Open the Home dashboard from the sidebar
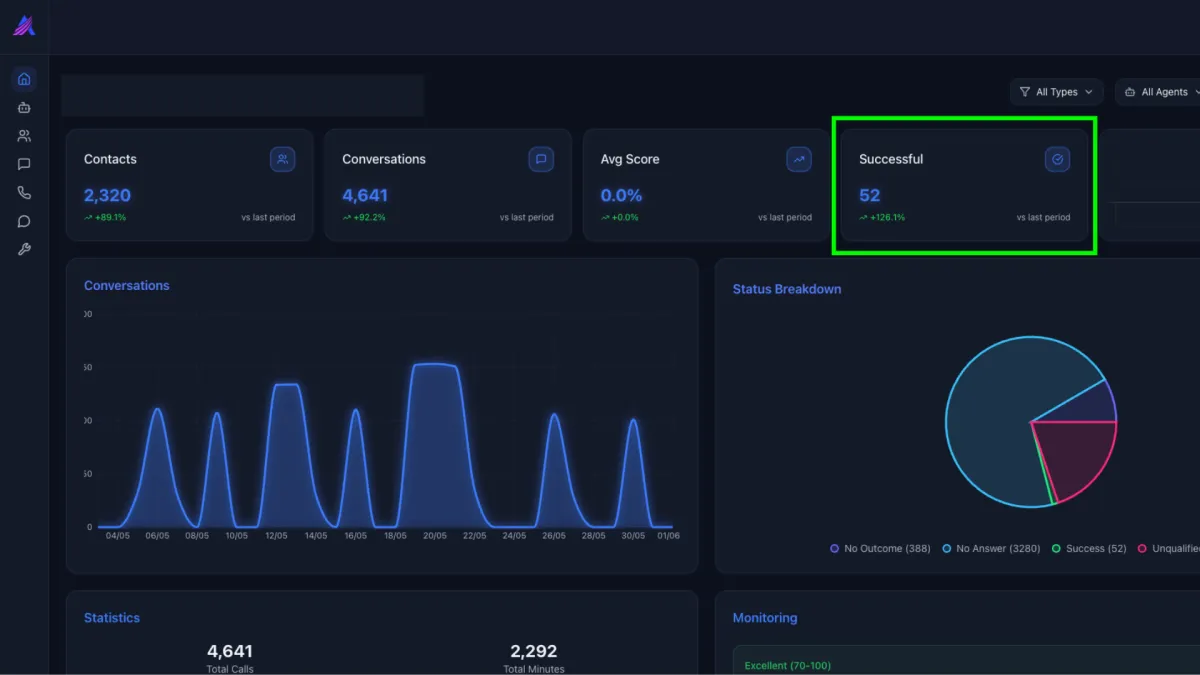Image resolution: width=1200 pixels, height=675 pixels. [24, 79]
